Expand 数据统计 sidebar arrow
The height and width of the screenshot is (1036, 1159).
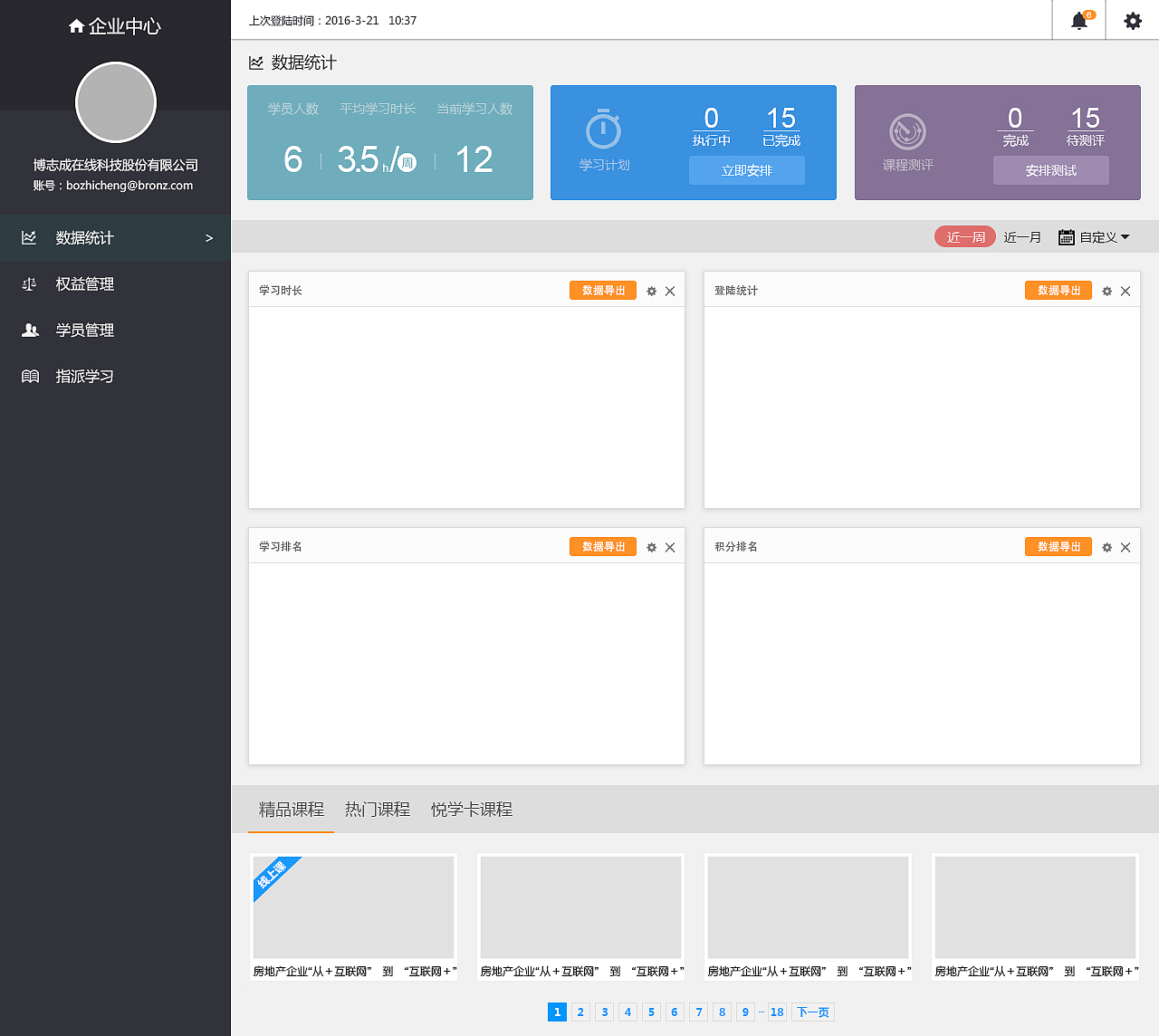point(209,238)
